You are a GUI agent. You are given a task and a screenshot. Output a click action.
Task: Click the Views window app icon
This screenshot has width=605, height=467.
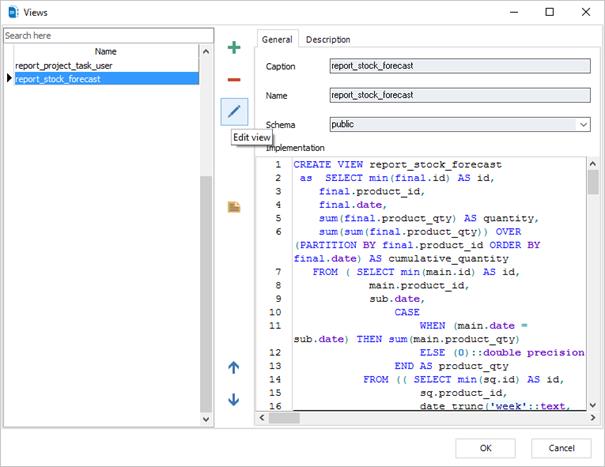click(14, 12)
